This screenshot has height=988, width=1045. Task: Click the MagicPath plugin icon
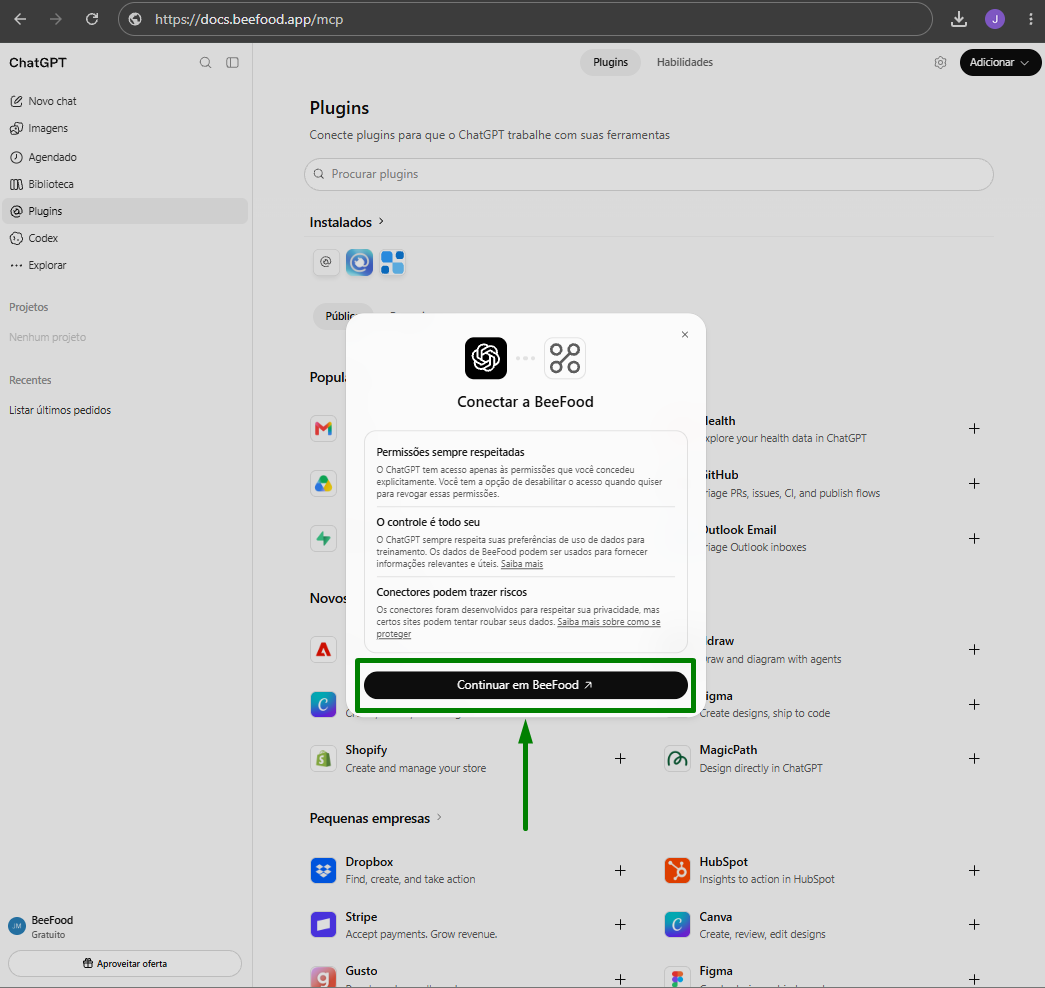[677, 759]
